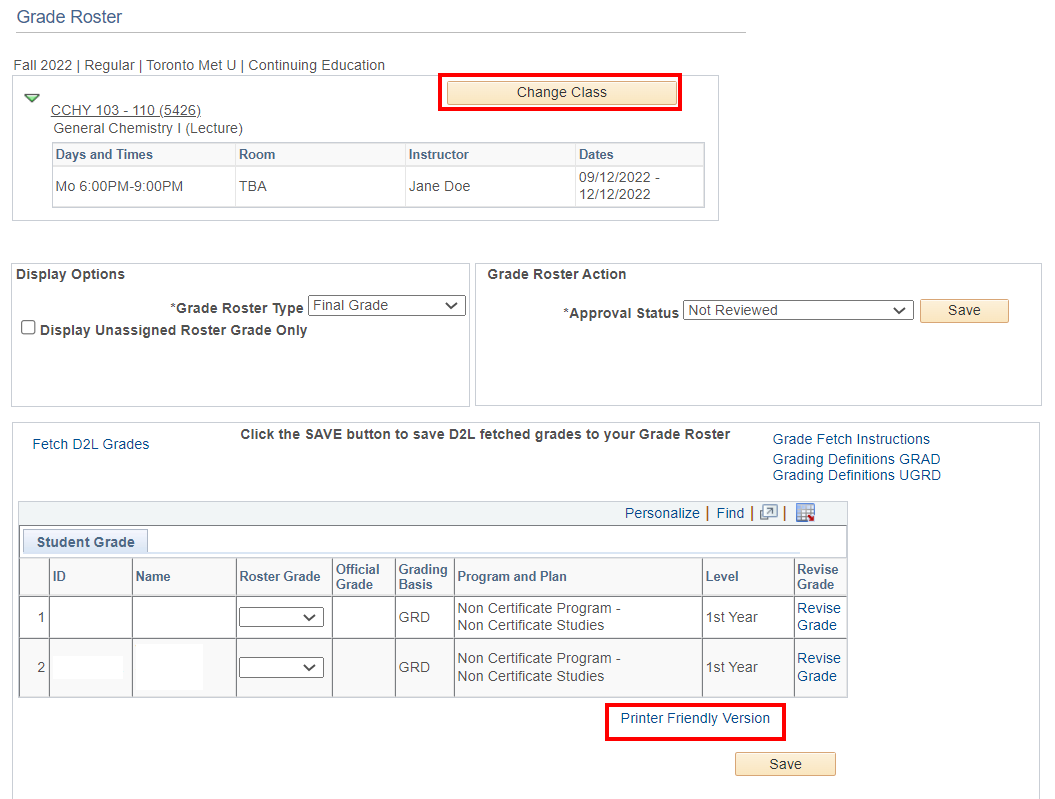Click the Fetch D2L Grades link
1055x799 pixels.
point(91,444)
